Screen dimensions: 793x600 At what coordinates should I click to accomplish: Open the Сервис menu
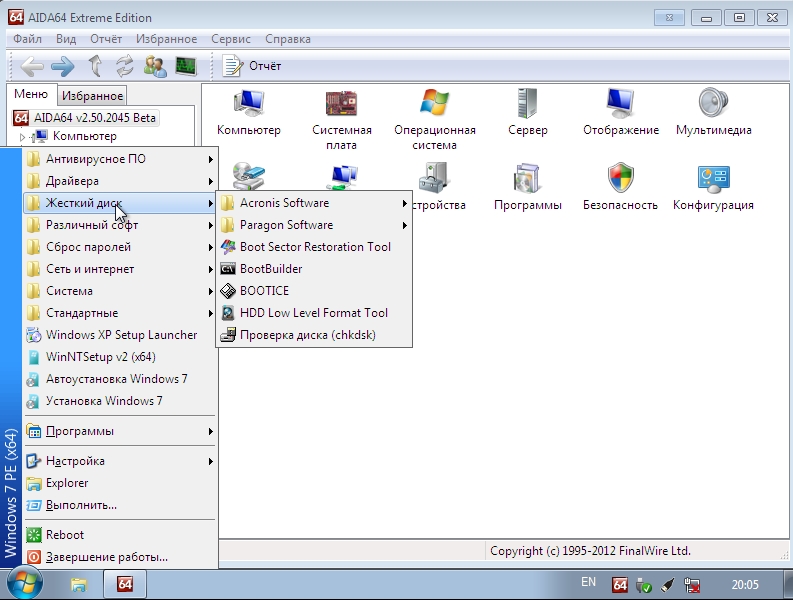231,39
